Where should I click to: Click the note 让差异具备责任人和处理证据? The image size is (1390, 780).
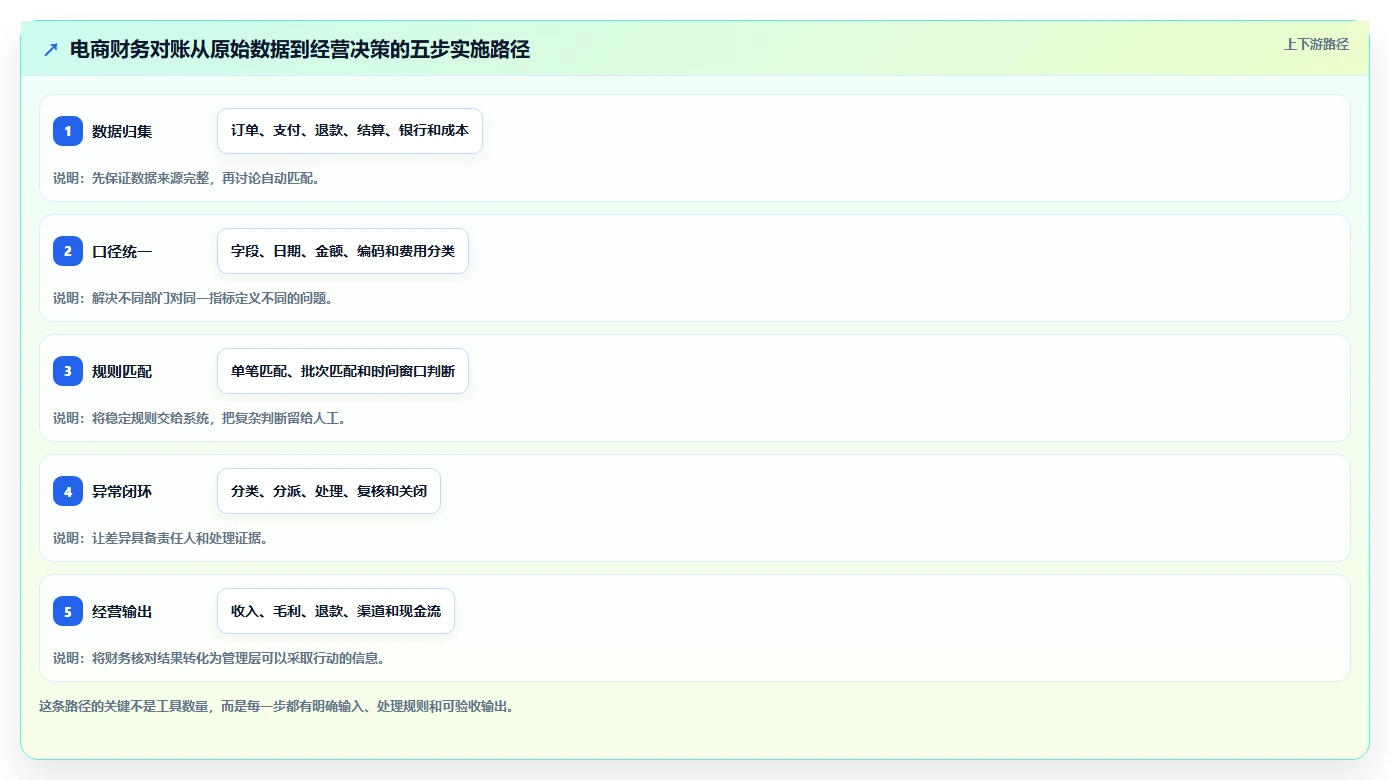(x=180, y=538)
